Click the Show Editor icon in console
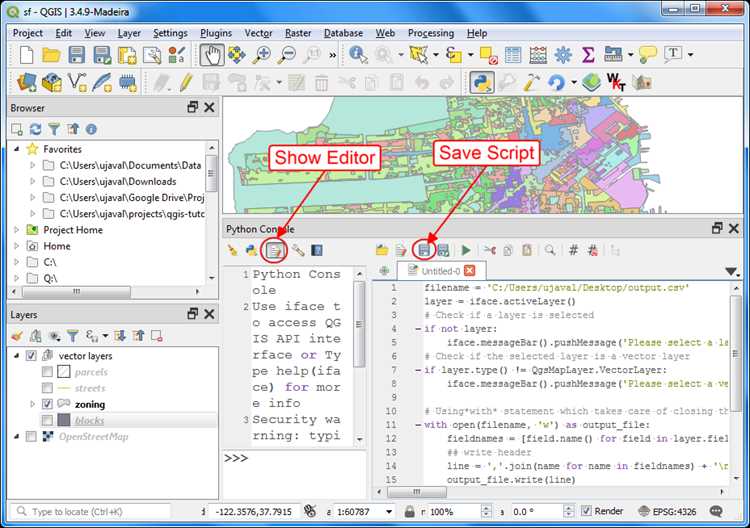 tap(275, 250)
